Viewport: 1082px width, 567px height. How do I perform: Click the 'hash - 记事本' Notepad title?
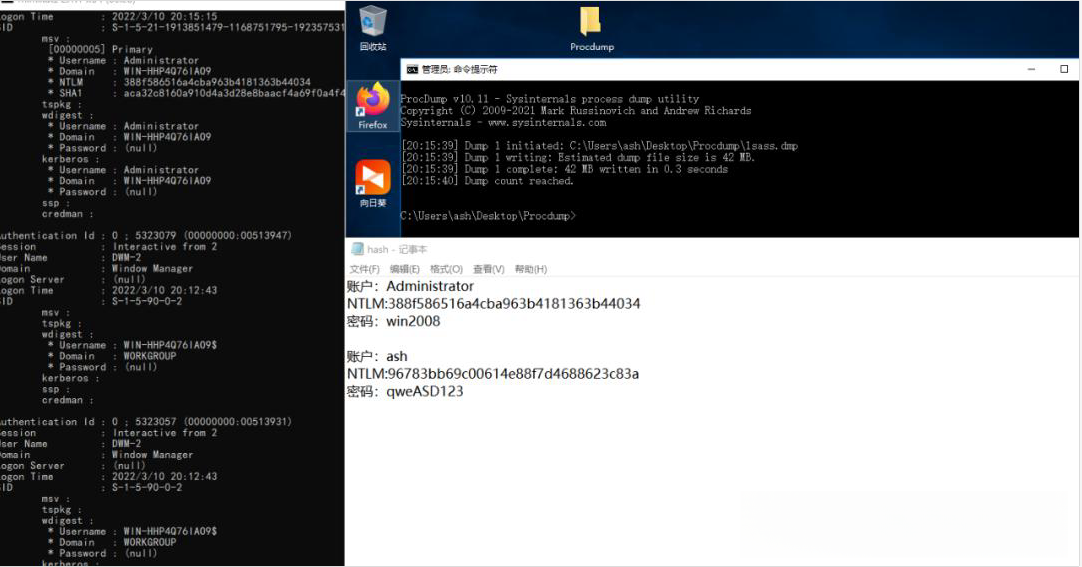click(x=397, y=249)
